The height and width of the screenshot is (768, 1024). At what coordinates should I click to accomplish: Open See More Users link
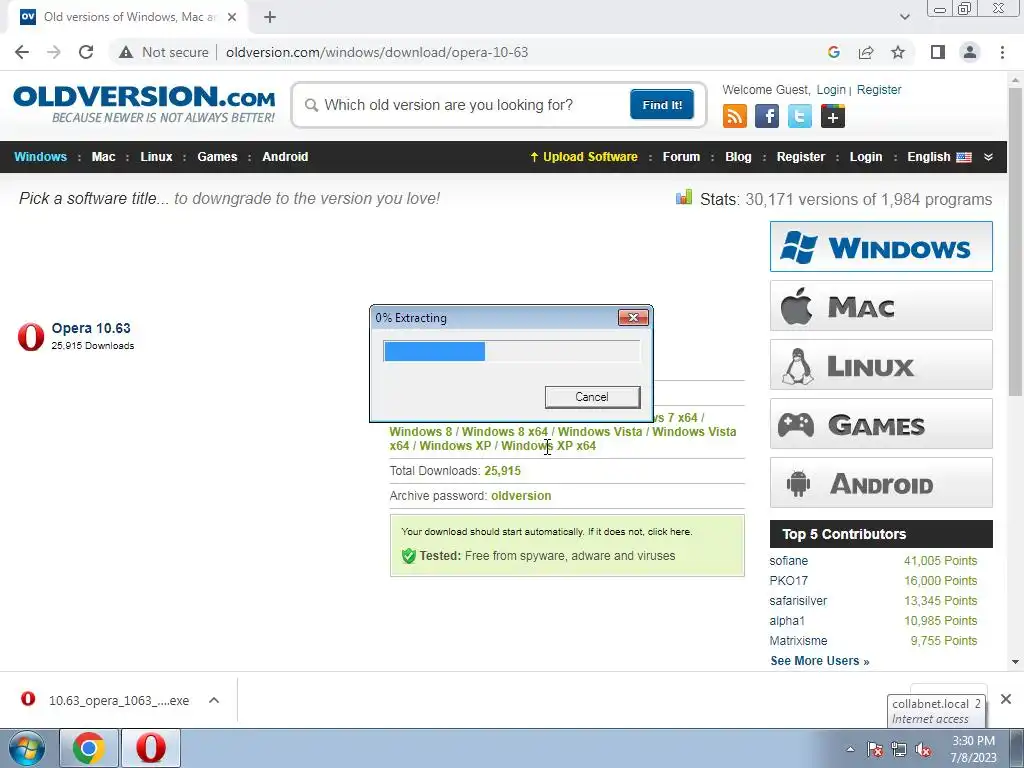(820, 661)
